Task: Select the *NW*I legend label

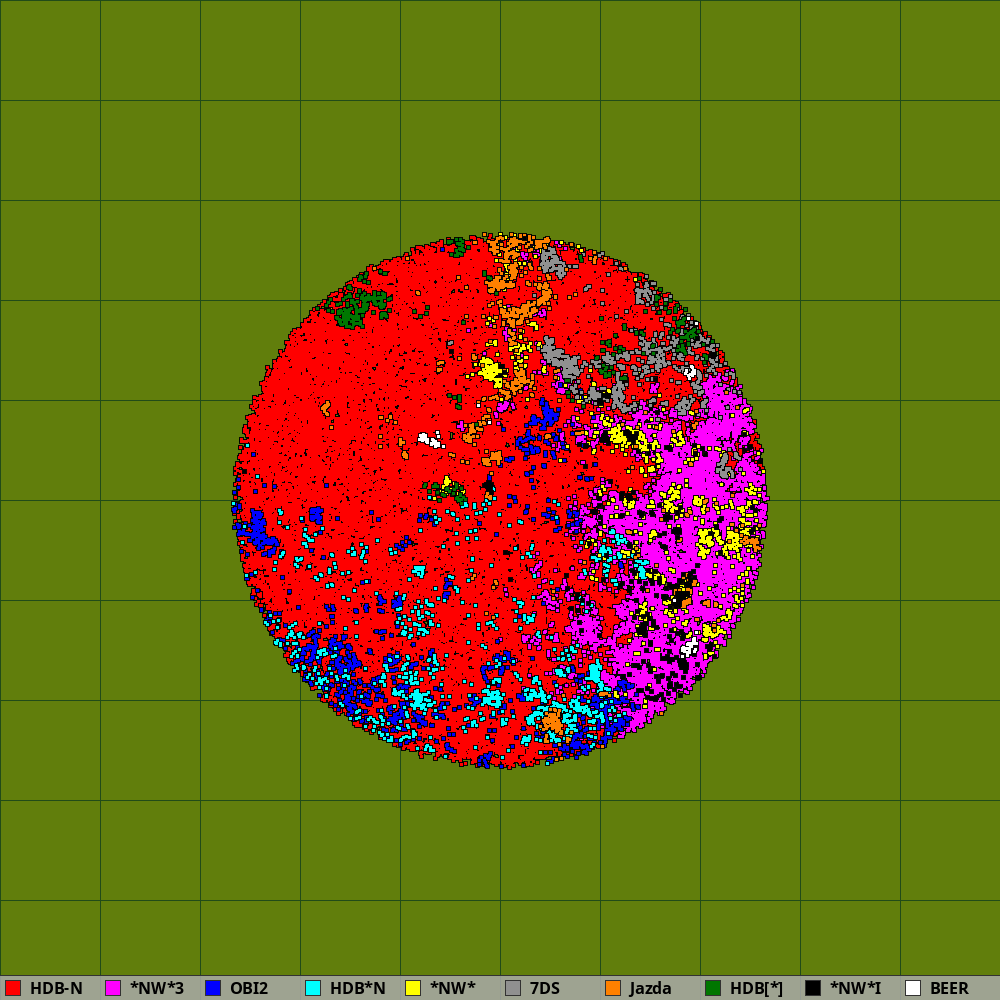Action: click(x=856, y=989)
